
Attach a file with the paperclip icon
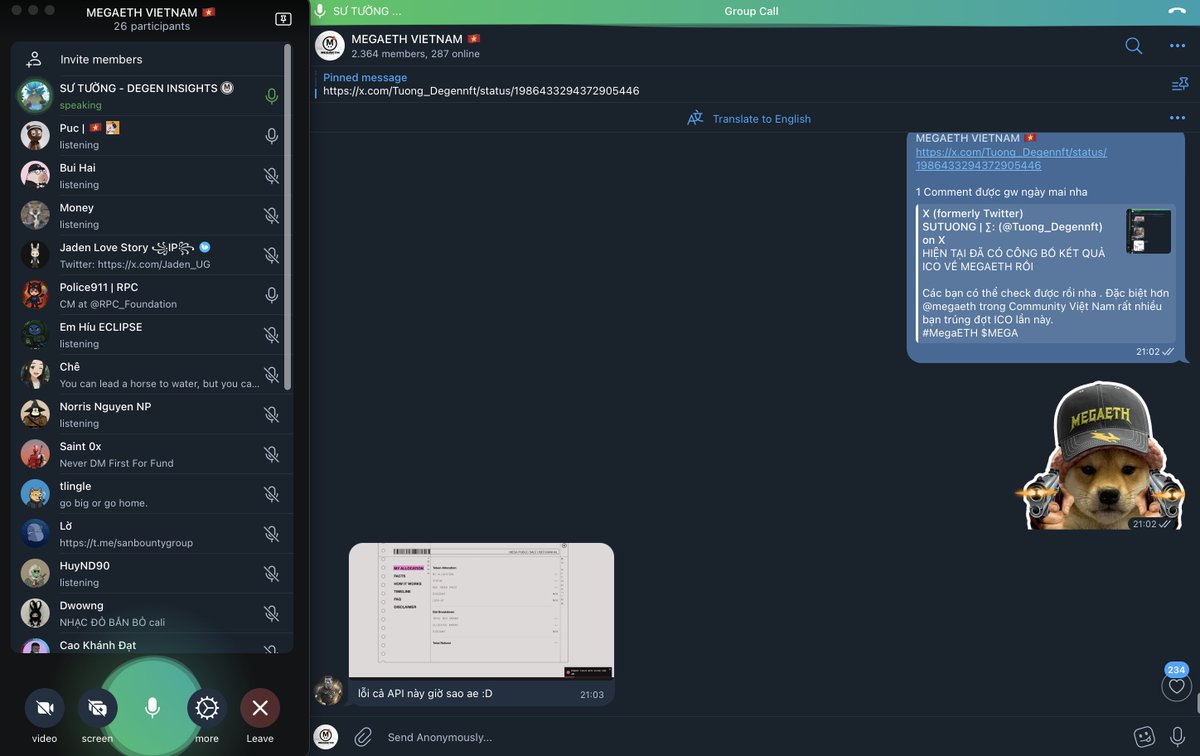tap(362, 737)
